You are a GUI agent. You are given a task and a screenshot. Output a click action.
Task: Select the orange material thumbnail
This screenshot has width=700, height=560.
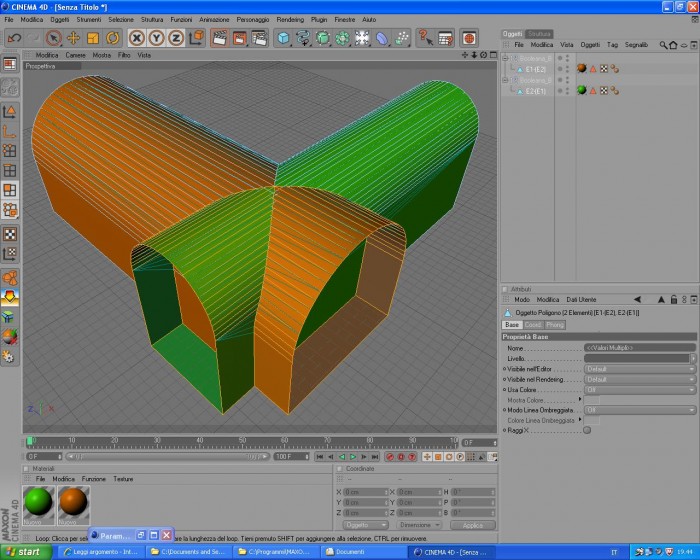coord(74,503)
